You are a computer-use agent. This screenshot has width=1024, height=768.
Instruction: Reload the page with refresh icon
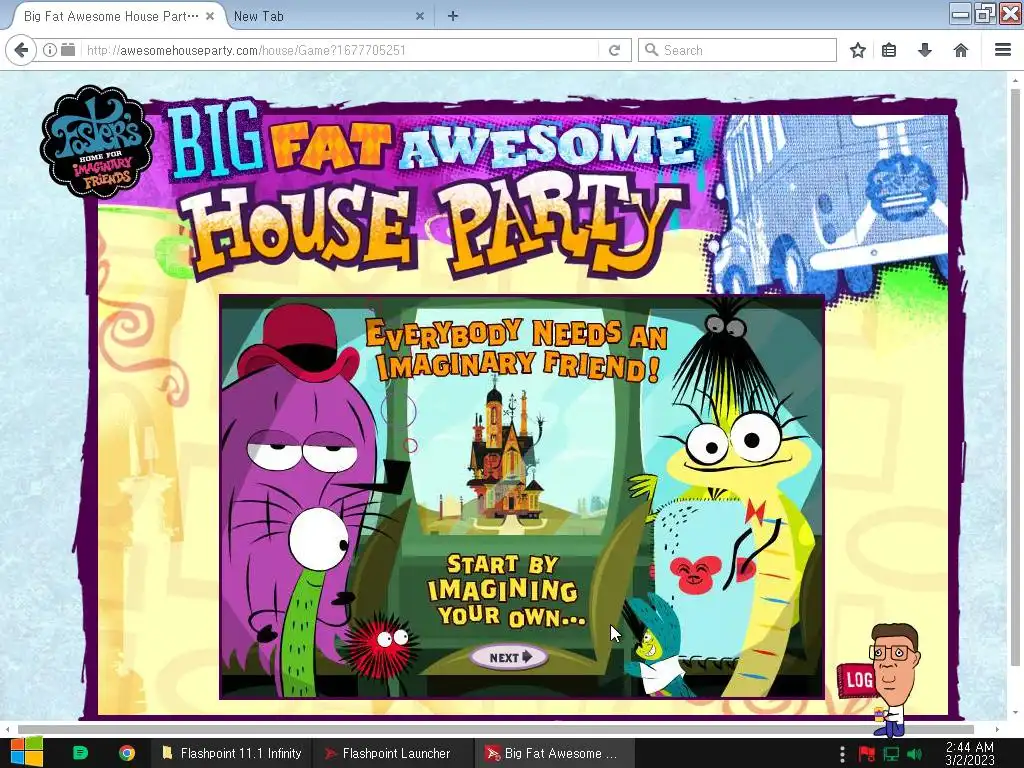click(x=614, y=50)
